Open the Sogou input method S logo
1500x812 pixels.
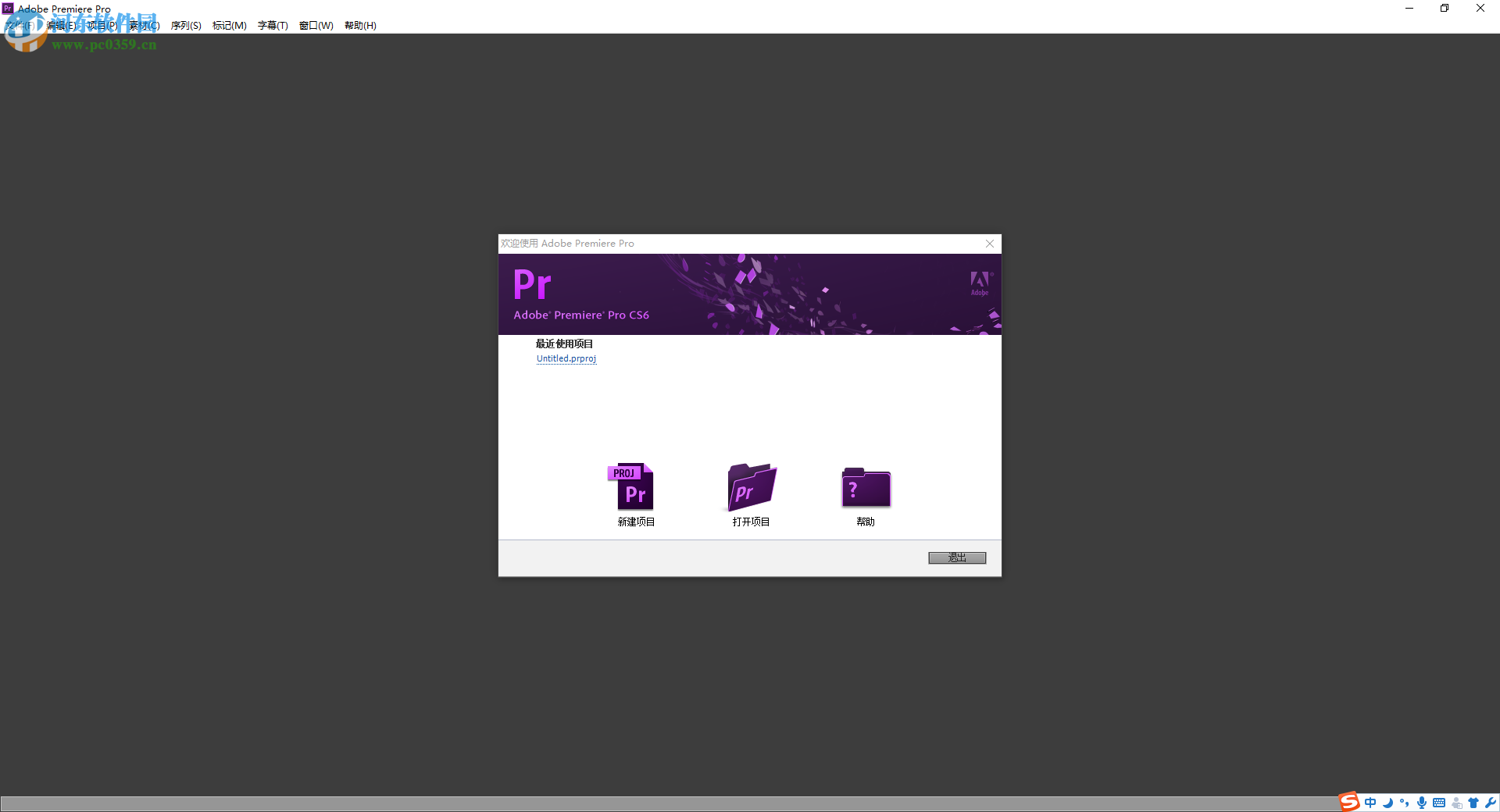click(1348, 803)
